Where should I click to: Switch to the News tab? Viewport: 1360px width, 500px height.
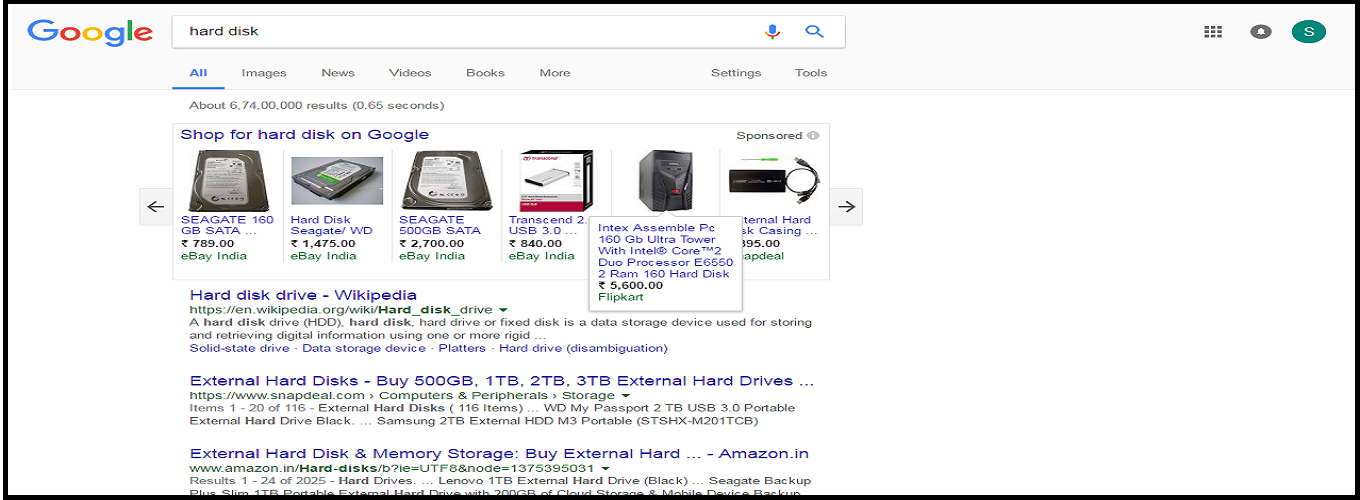click(x=338, y=73)
